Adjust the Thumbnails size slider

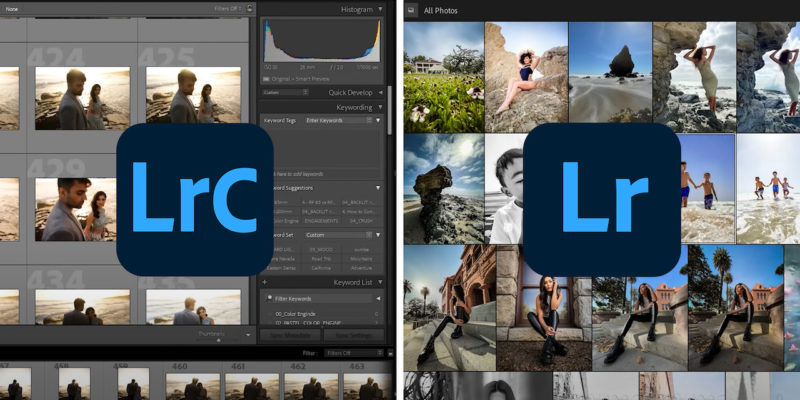pos(218,340)
